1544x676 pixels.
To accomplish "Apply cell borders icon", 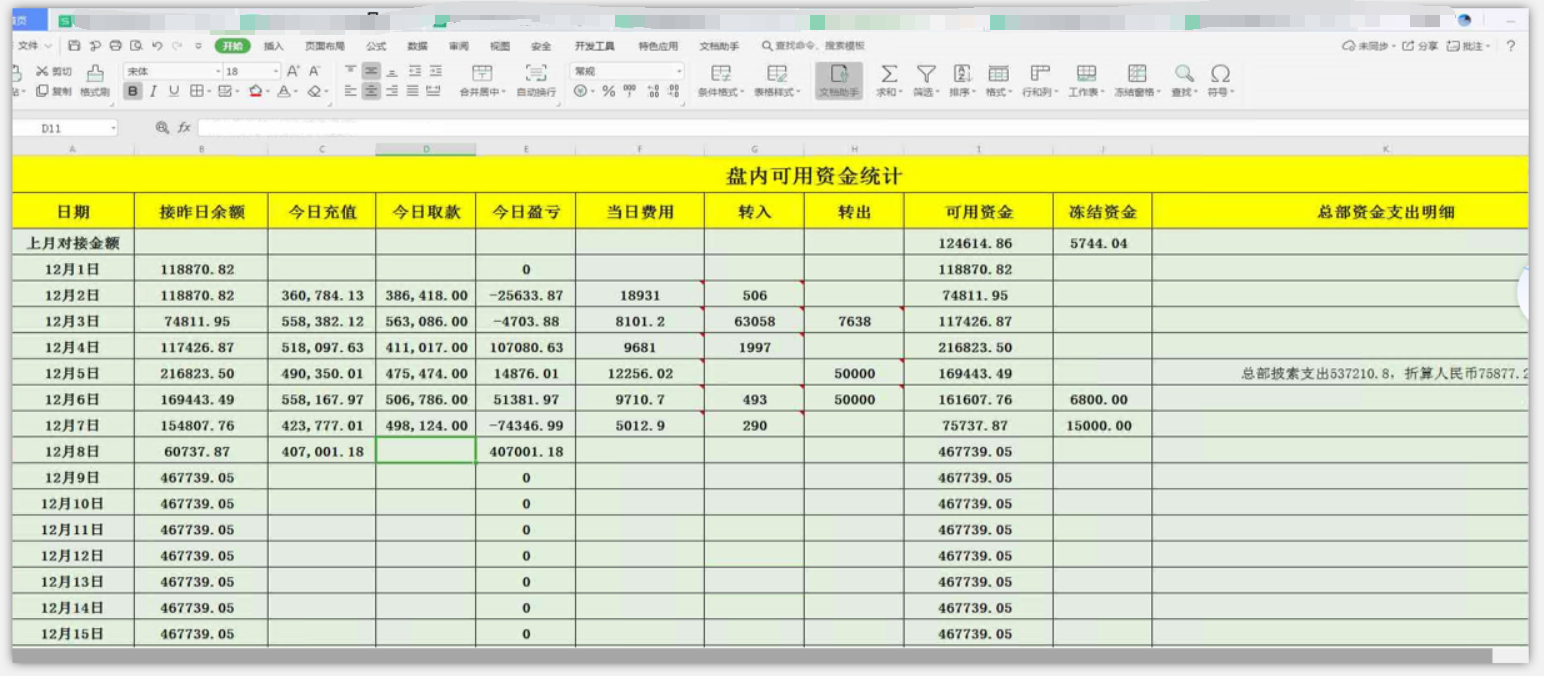I will (x=199, y=91).
